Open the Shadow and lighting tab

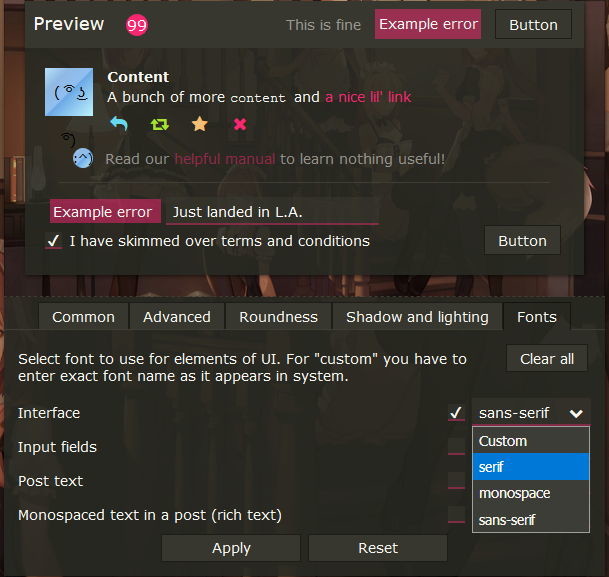pos(418,317)
